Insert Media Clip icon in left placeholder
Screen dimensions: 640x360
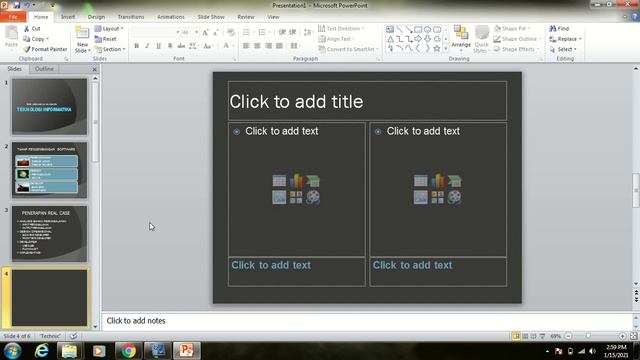point(313,197)
